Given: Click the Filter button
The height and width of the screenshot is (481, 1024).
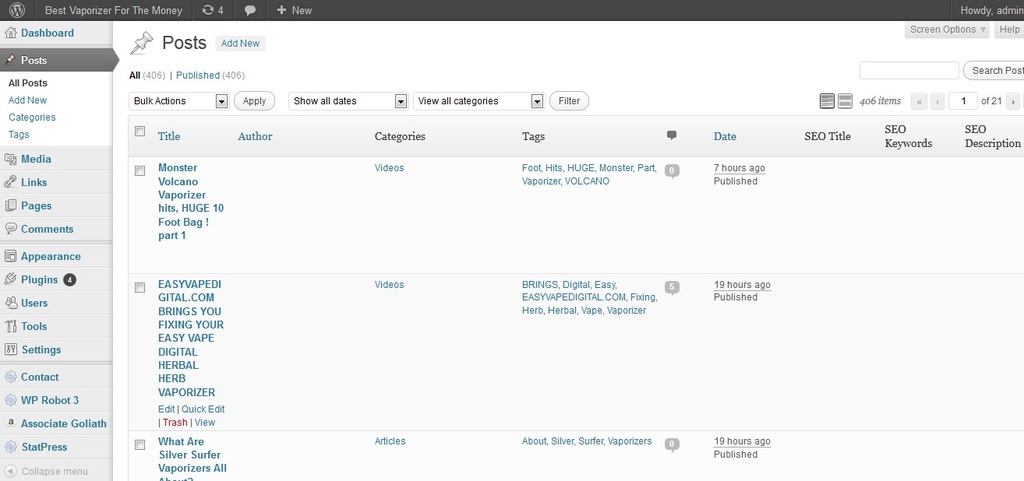Looking at the screenshot, I should point(569,101).
